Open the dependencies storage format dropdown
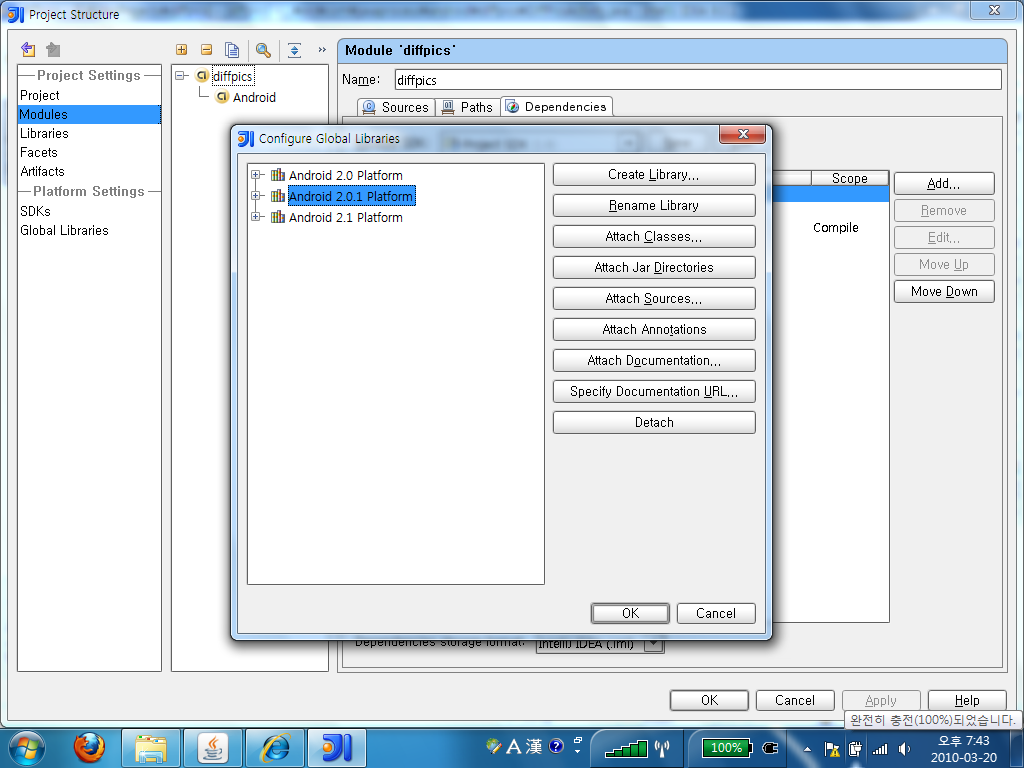Viewport: 1024px width, 768px height. pyautogui.click(x=654, y=645)
